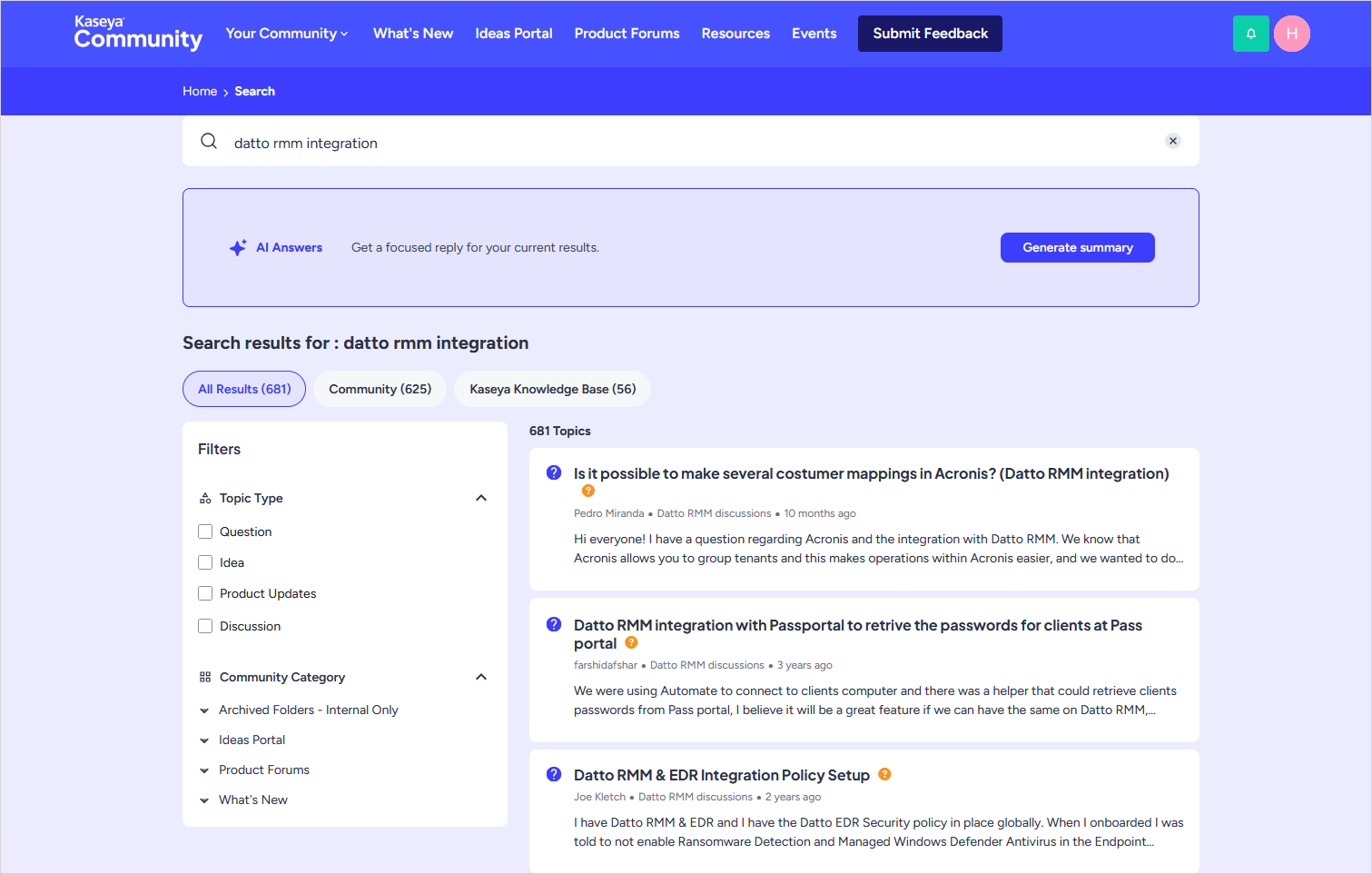The width and height of the screenshot is (1372, 874).
Task: Click into the search input field
Action: 690,143
